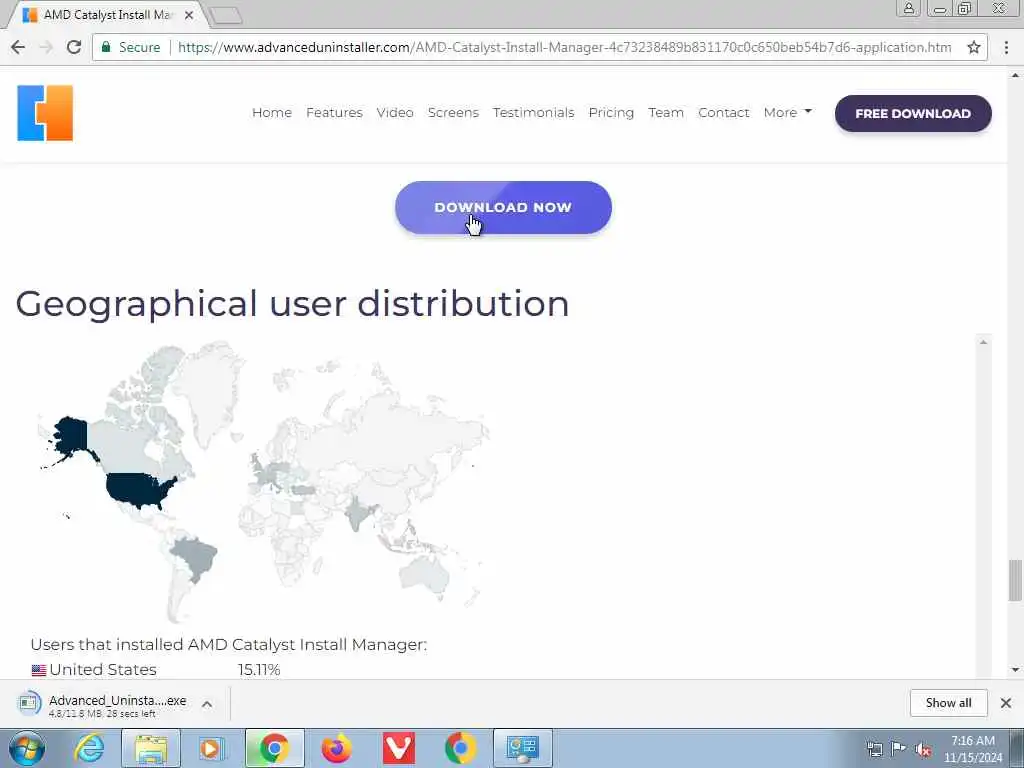Open the Advanced_Uninsta....exe download item
1024x768 pixels.
[x=118, y=705]
